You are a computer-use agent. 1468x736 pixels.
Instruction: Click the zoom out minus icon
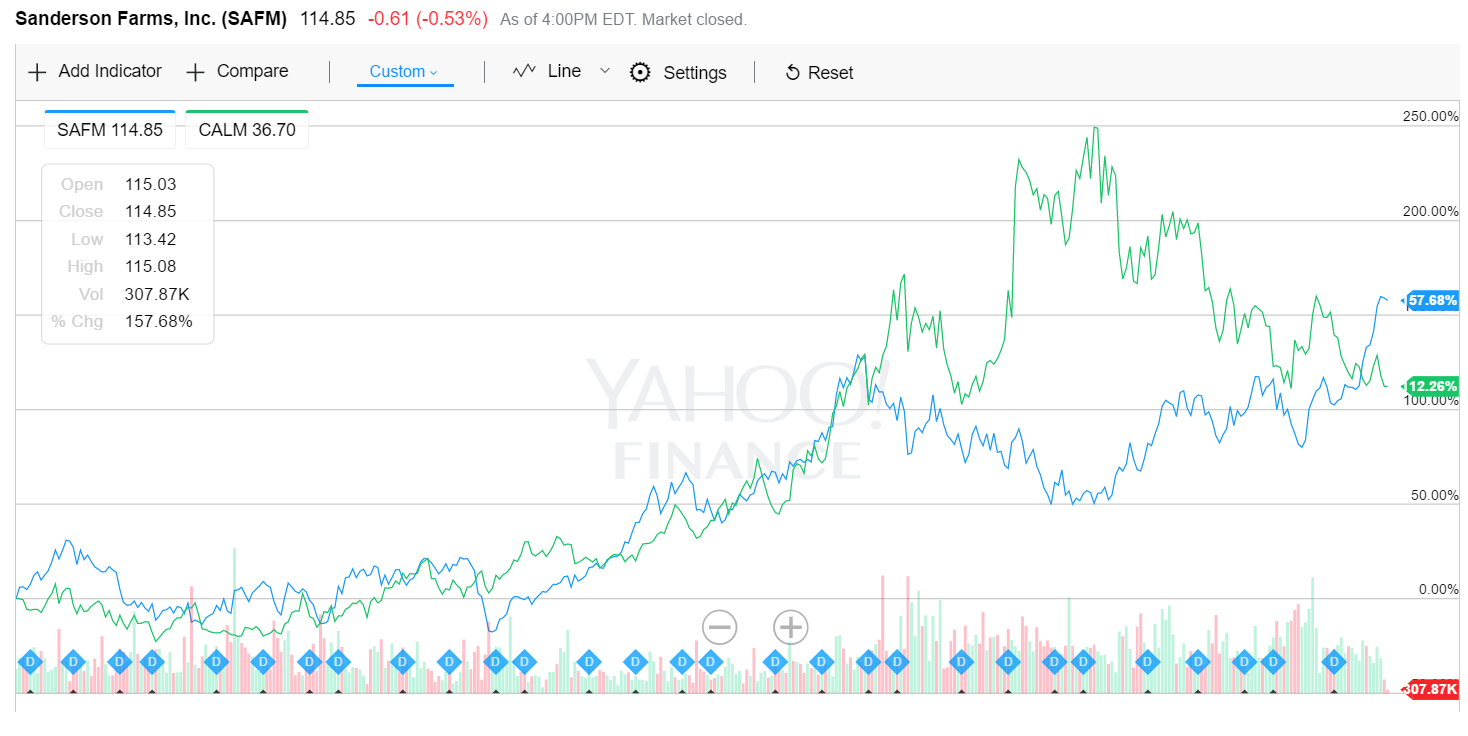click(719, 626)
